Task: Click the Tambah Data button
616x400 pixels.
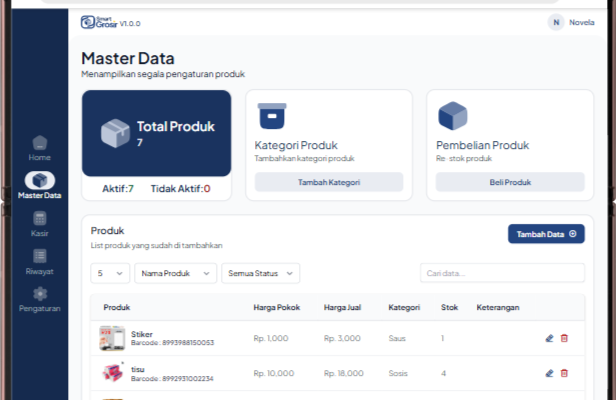Action: (x=546, y=234)
